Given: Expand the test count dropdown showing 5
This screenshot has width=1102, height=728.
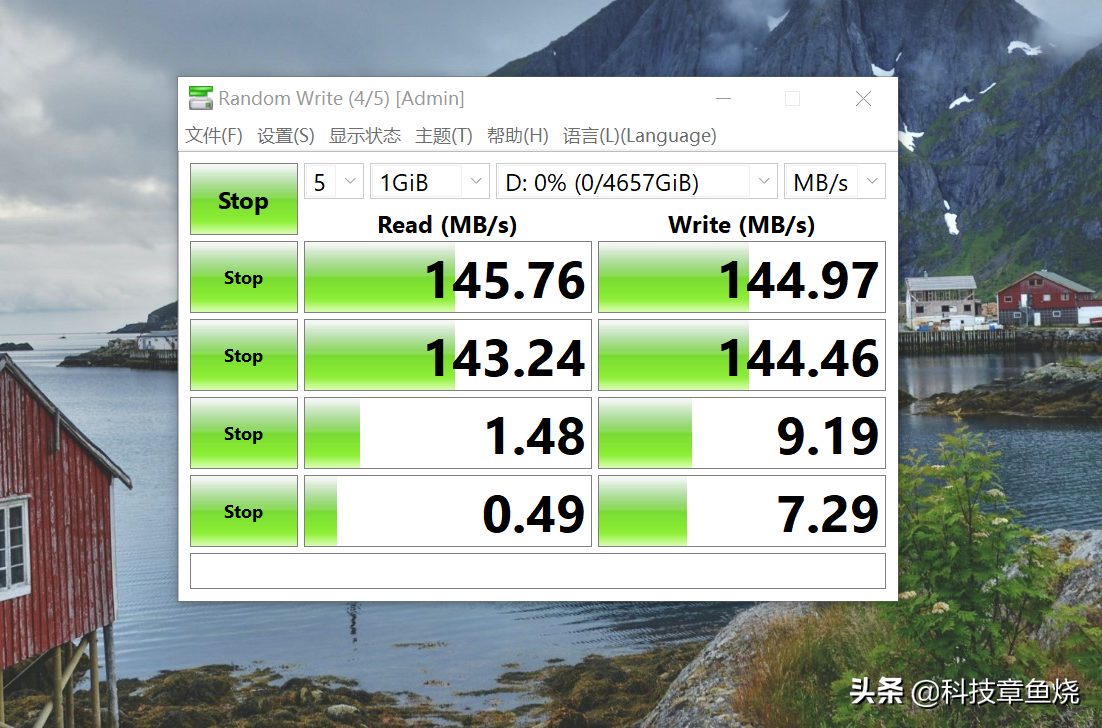Looking at the screenshot, I should tap(334, 182).
